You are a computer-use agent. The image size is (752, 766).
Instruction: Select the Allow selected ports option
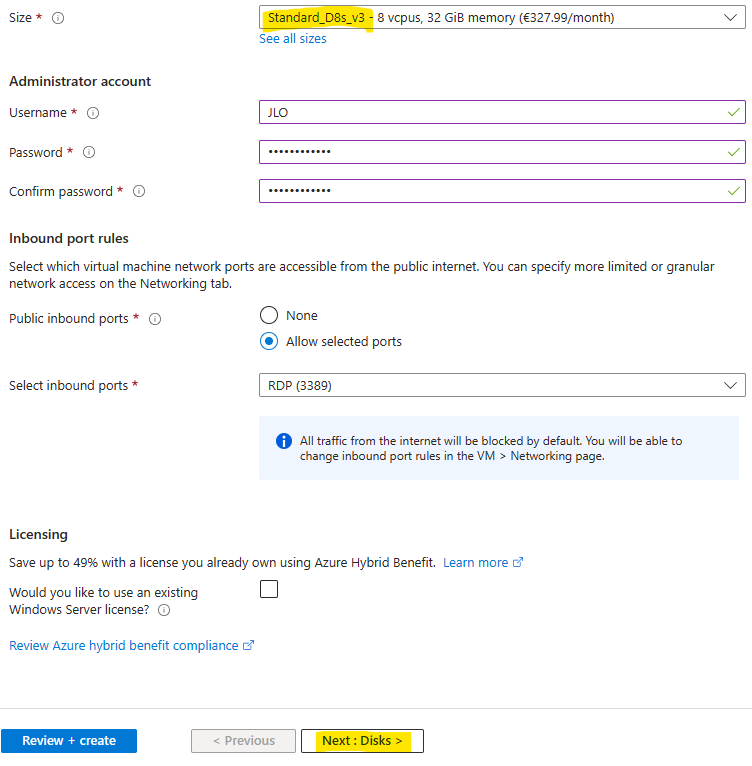pos(269,341)
